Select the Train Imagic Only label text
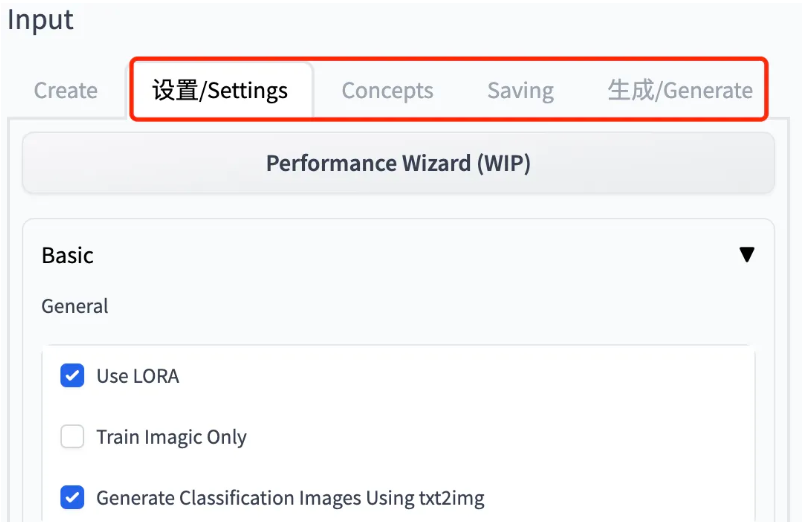The height and width of the screenshot is (522, 802). [x=171, y=437]
